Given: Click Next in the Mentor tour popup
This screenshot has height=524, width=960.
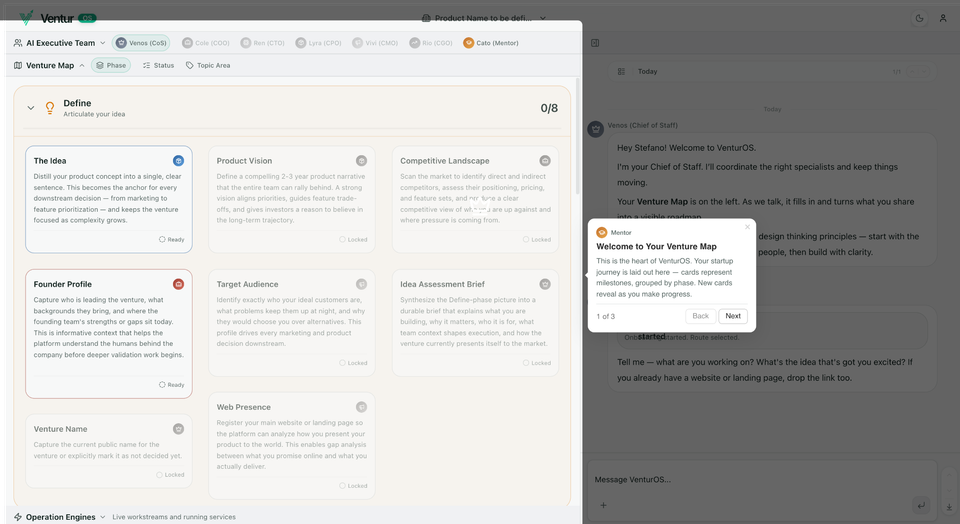Looking at the screenshot, I should point(732,316).
